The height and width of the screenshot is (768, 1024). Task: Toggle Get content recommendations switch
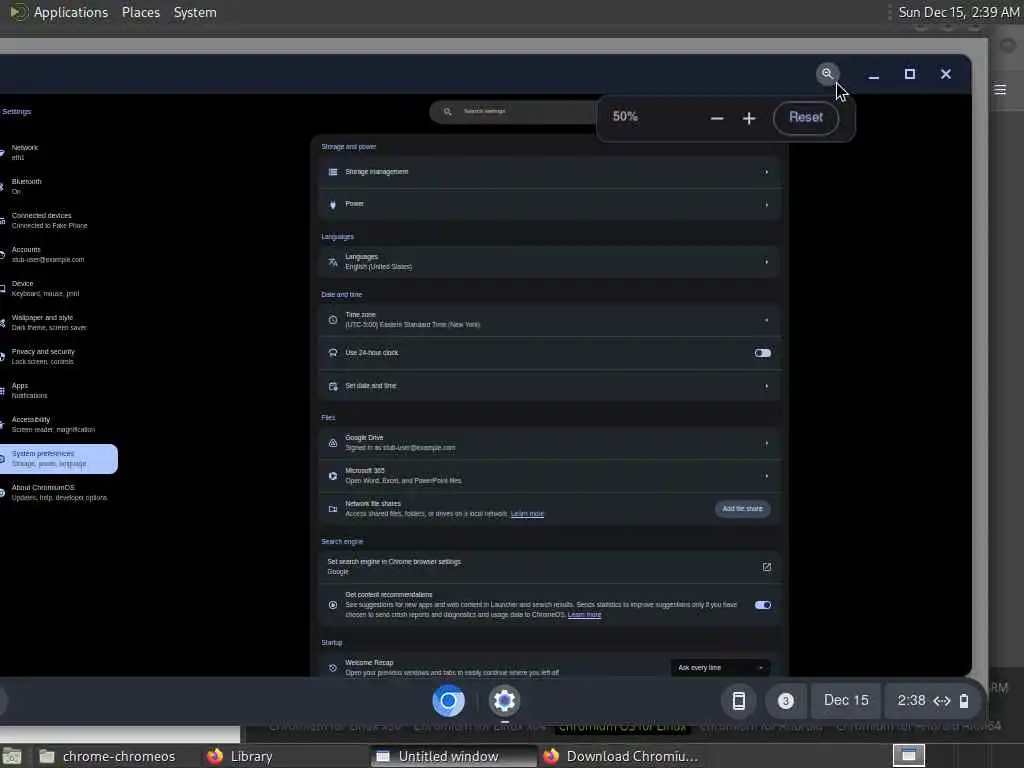click(x=762, y=605)
